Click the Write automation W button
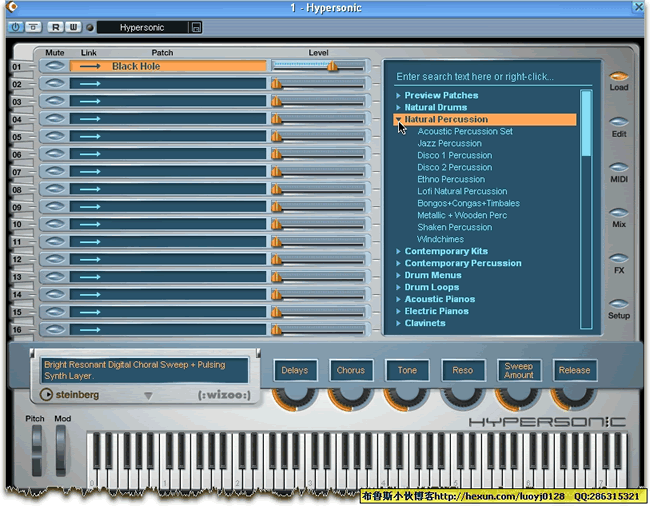This screenshot has height=506, width=650. click(x=73, y=27)
